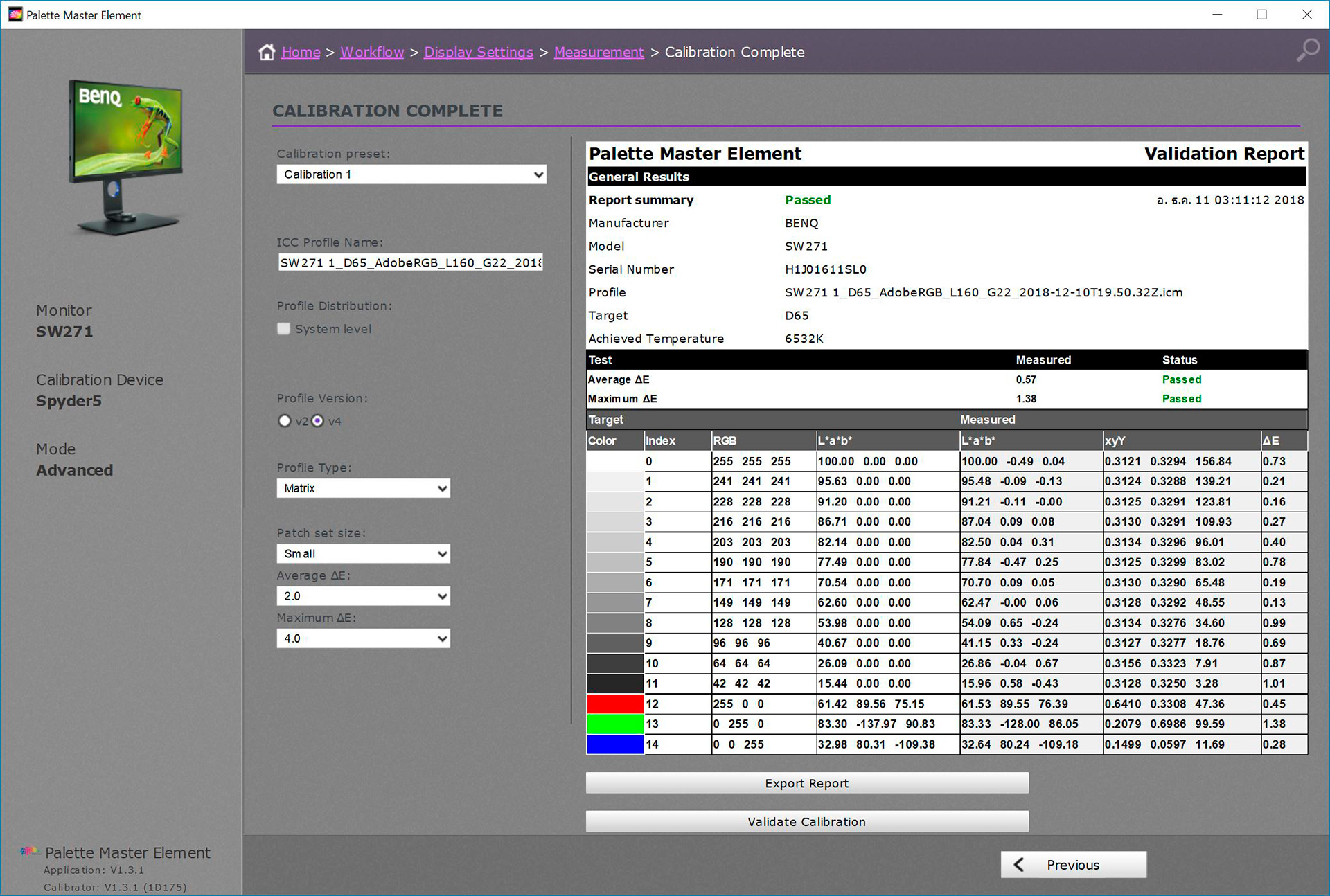
Task: Click the Palette Master Element title bar icon
Action: (15, 15)
